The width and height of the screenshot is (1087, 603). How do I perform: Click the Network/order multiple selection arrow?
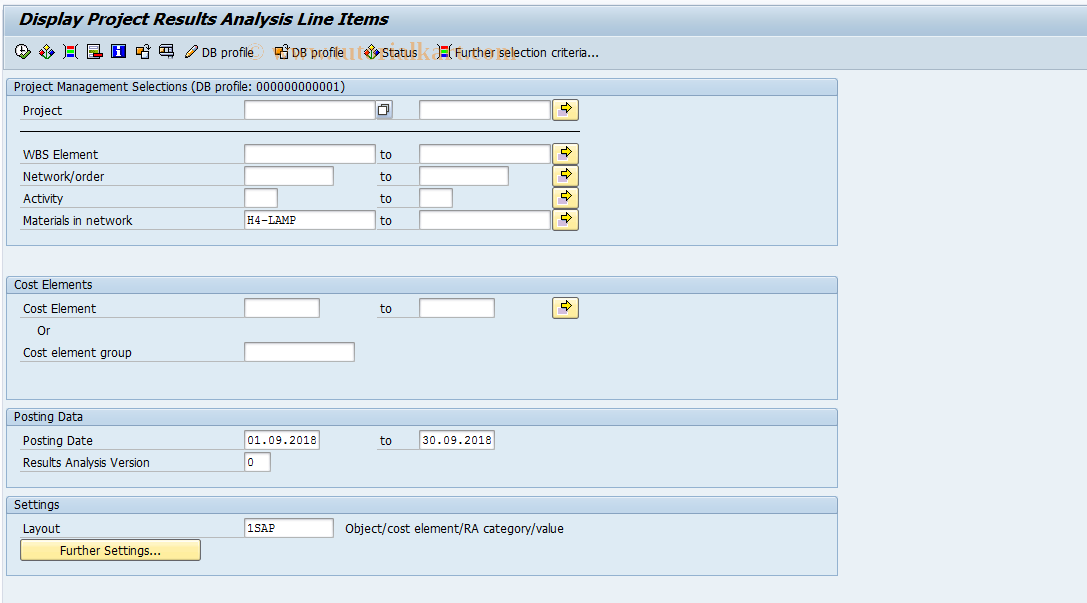566,176
